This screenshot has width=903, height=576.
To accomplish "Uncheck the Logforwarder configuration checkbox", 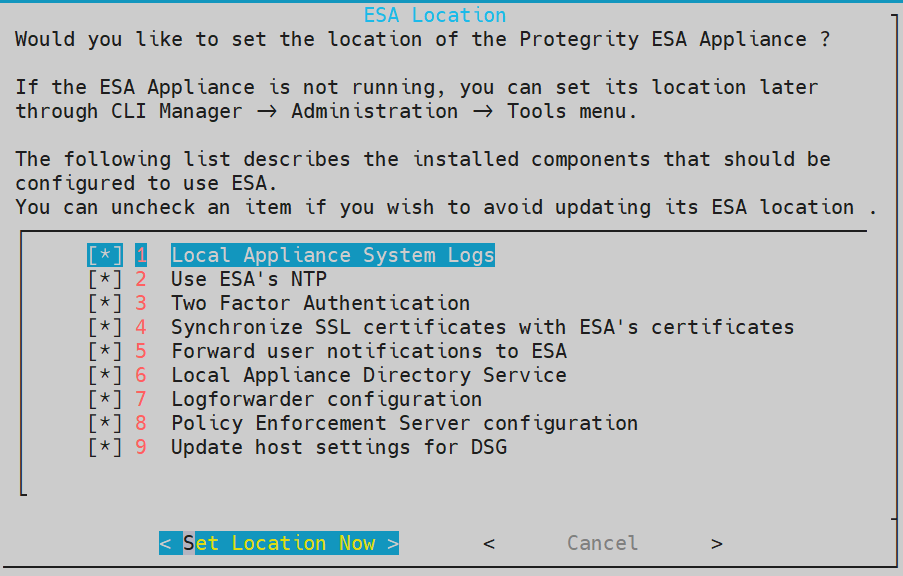I will (105, 399).
